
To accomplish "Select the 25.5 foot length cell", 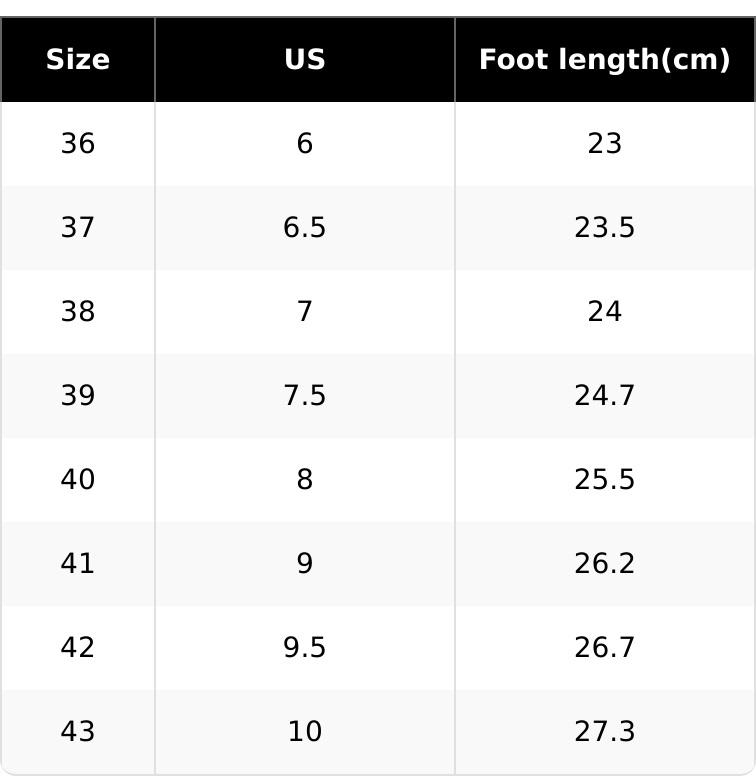I will point(604,480).
